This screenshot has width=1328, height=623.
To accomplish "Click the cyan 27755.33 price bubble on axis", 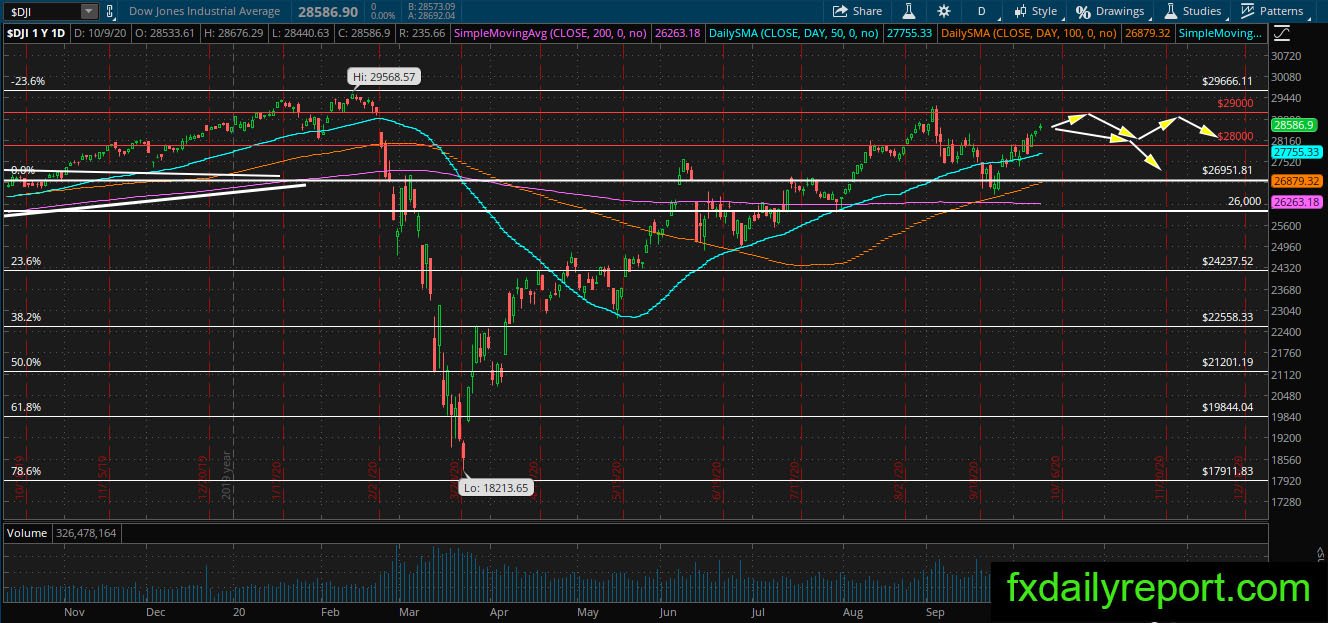I will point(1294,152).
